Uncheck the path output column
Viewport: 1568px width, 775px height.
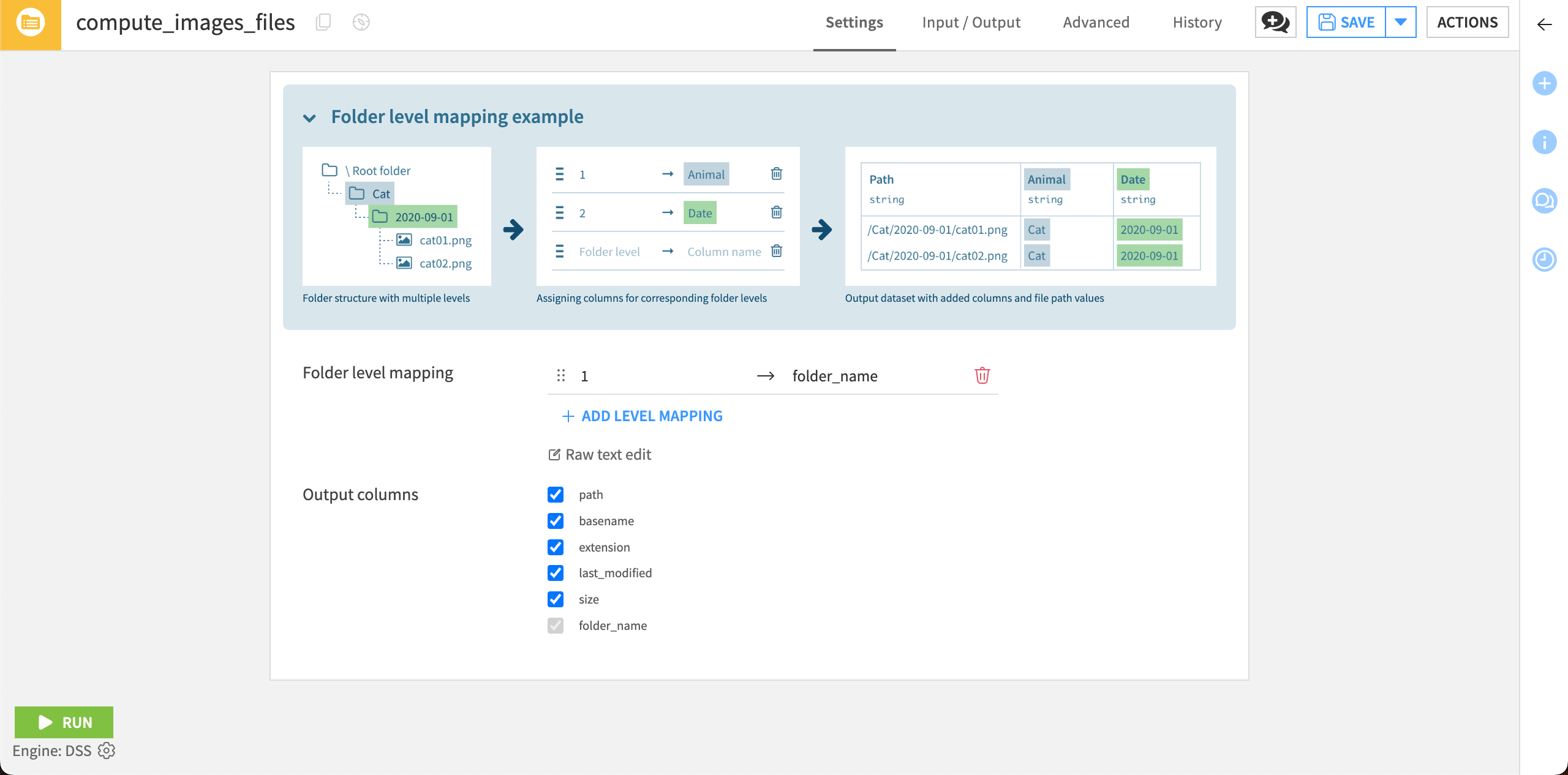555,495
